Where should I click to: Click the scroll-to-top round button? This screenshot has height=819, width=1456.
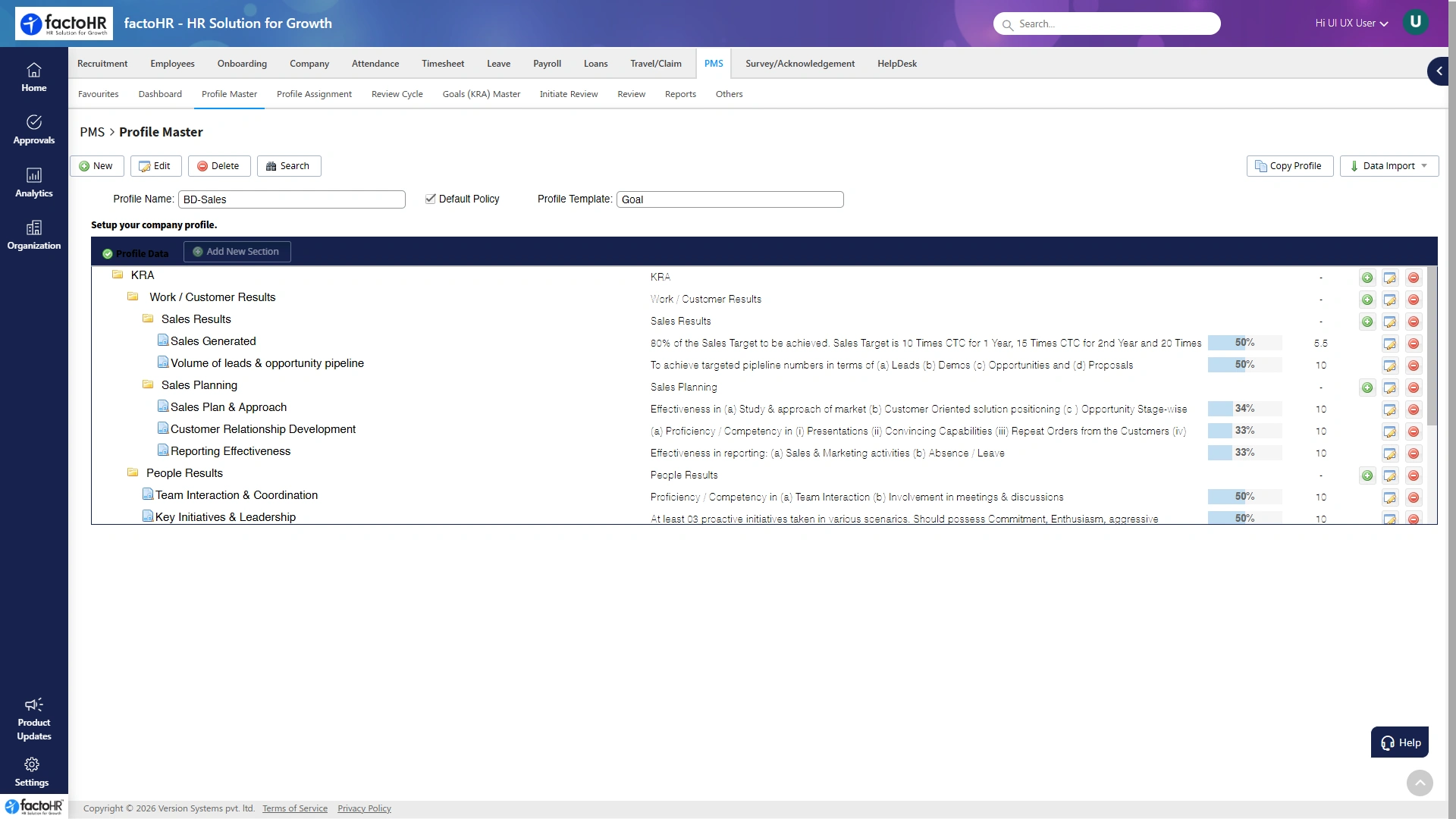click(1420, 783)
